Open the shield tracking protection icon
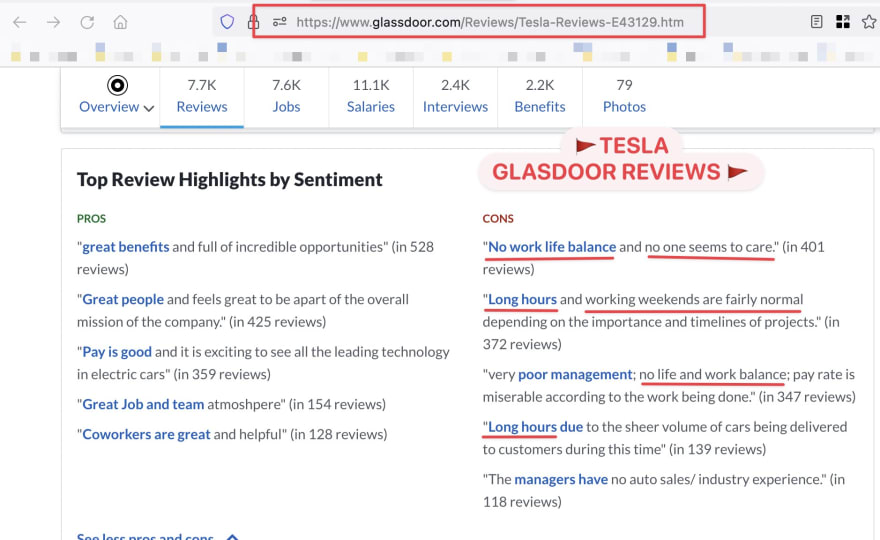This screenshot has width=880, height=540. tap(227, 22)
